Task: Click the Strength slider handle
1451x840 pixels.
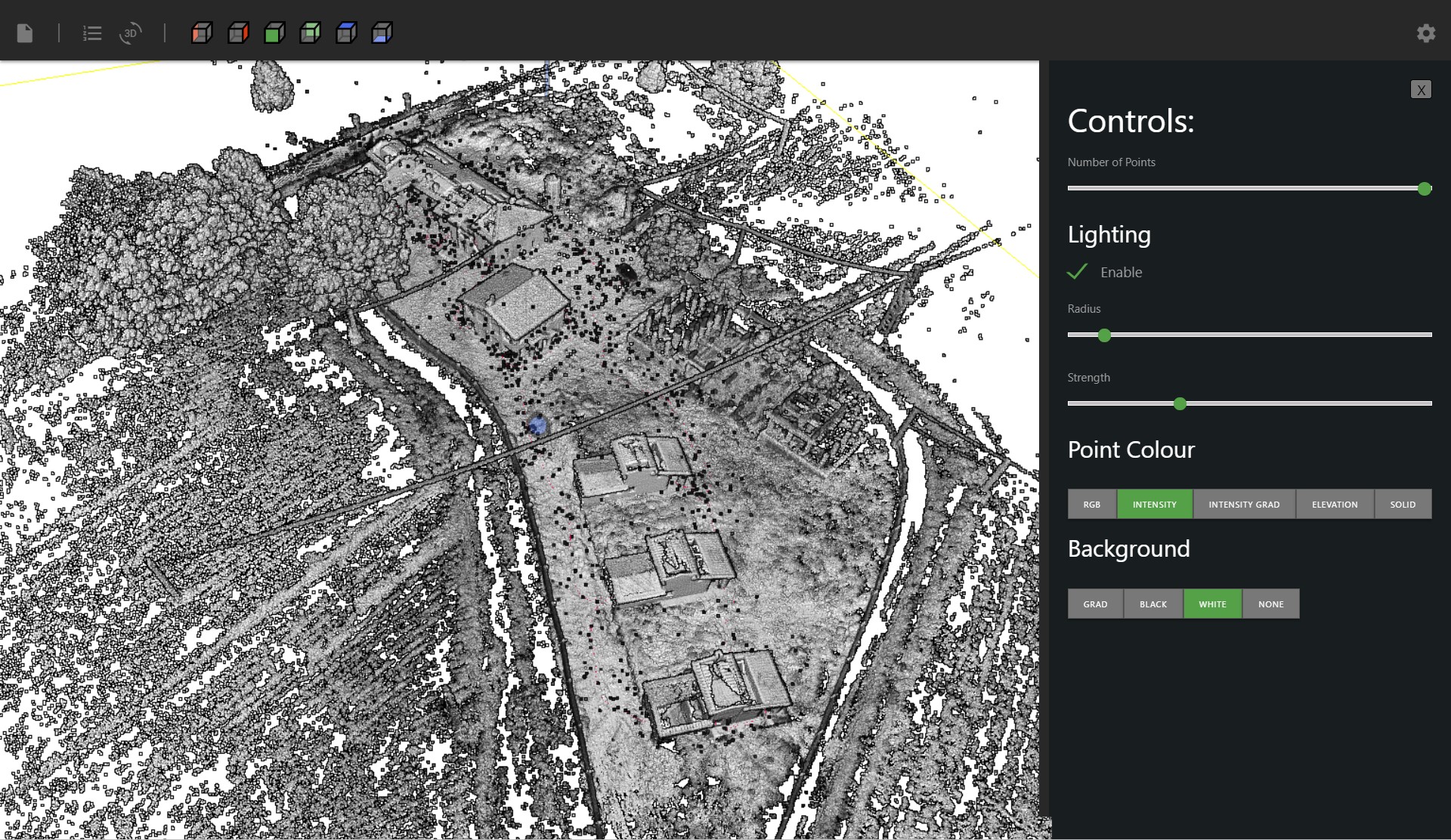Action: (x=1180, y=404)
